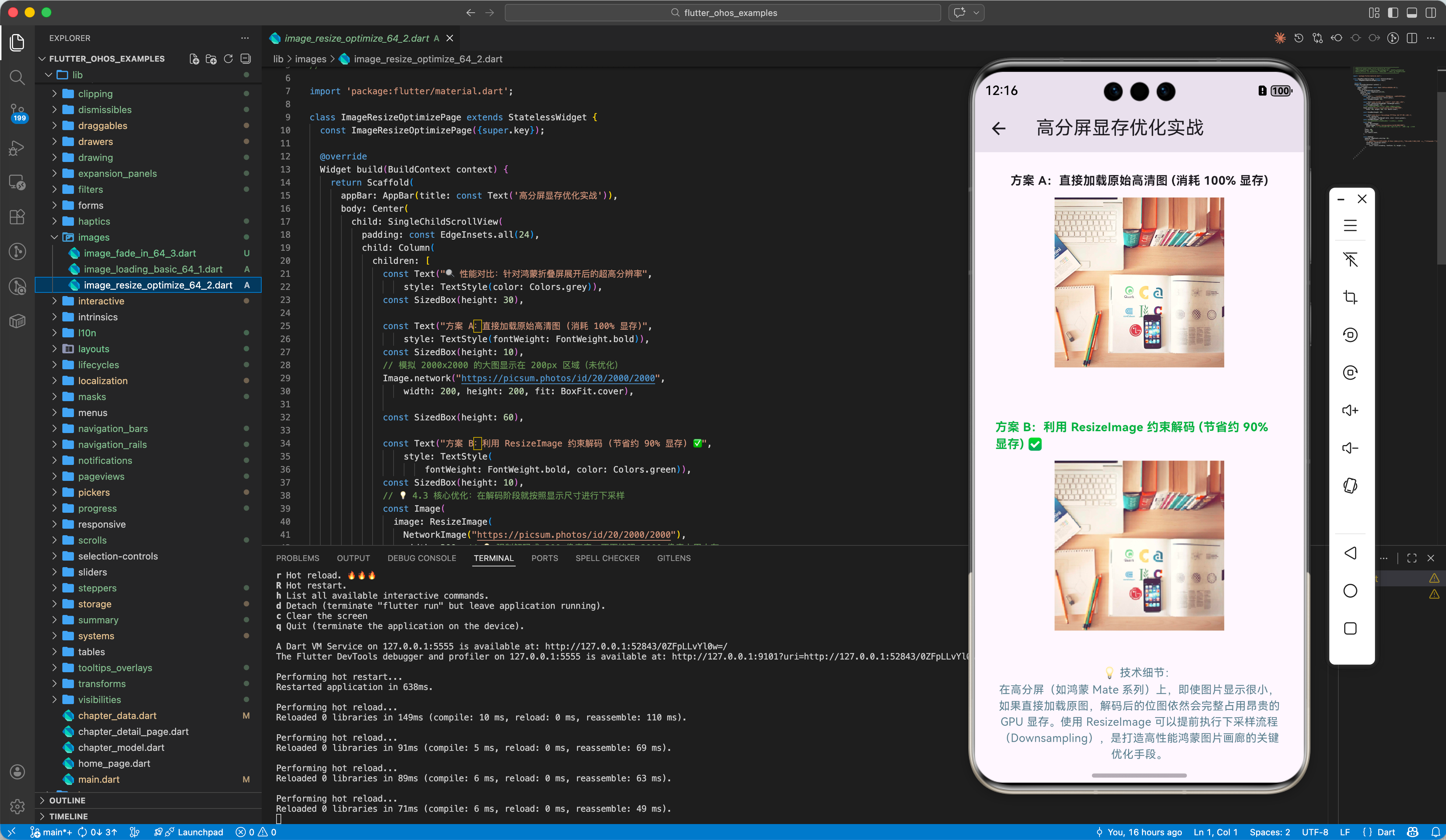Expand the OUTLINE section

coord(67,800)
